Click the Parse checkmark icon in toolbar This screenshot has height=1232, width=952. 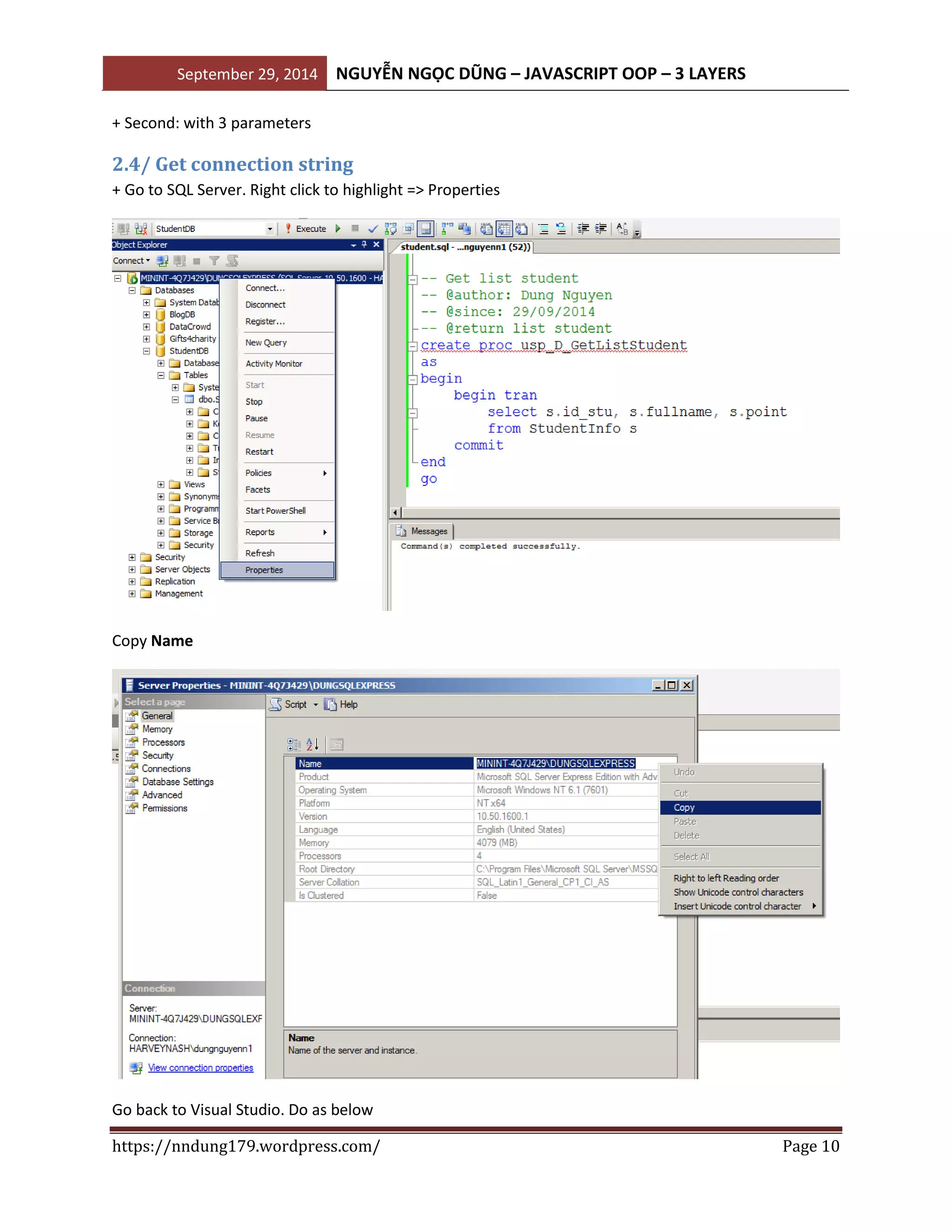(372, 228)
